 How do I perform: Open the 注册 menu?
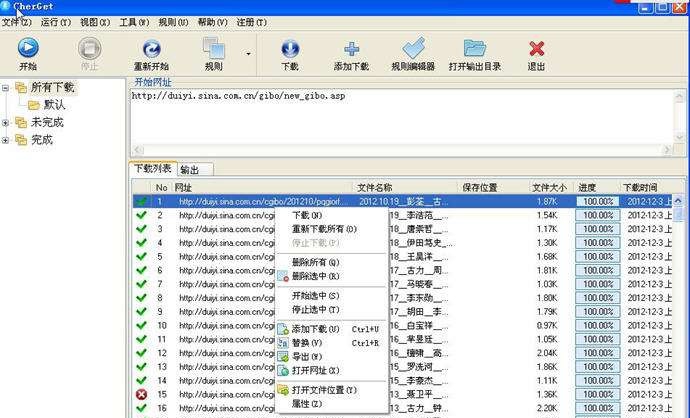pyautogui.click(x=252, y=22)
